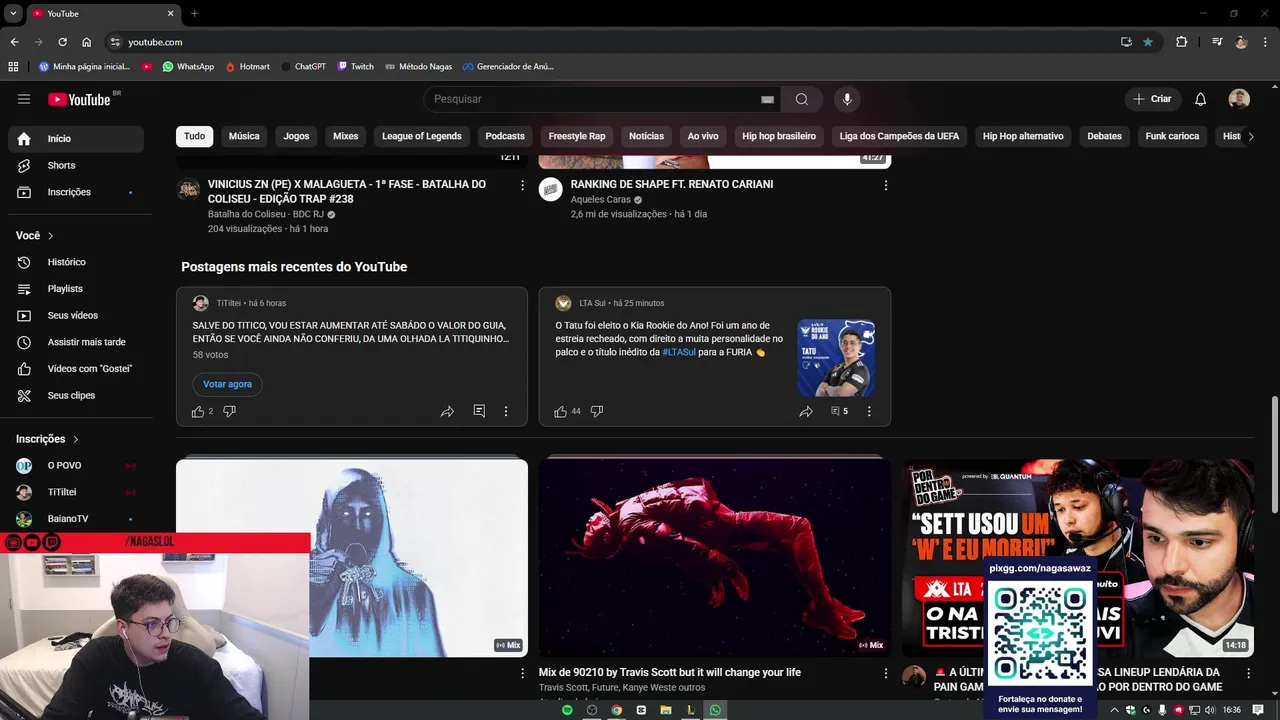Start voice search with the microphone
Image resolution: width=1280 pixels, height=720 pixels.
click(847, 99)
